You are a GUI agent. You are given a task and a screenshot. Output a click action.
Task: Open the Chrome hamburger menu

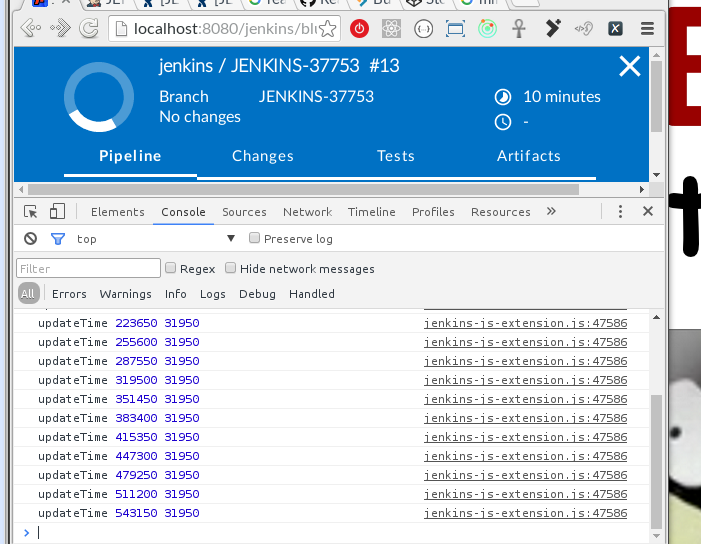(x=648, y=28)
